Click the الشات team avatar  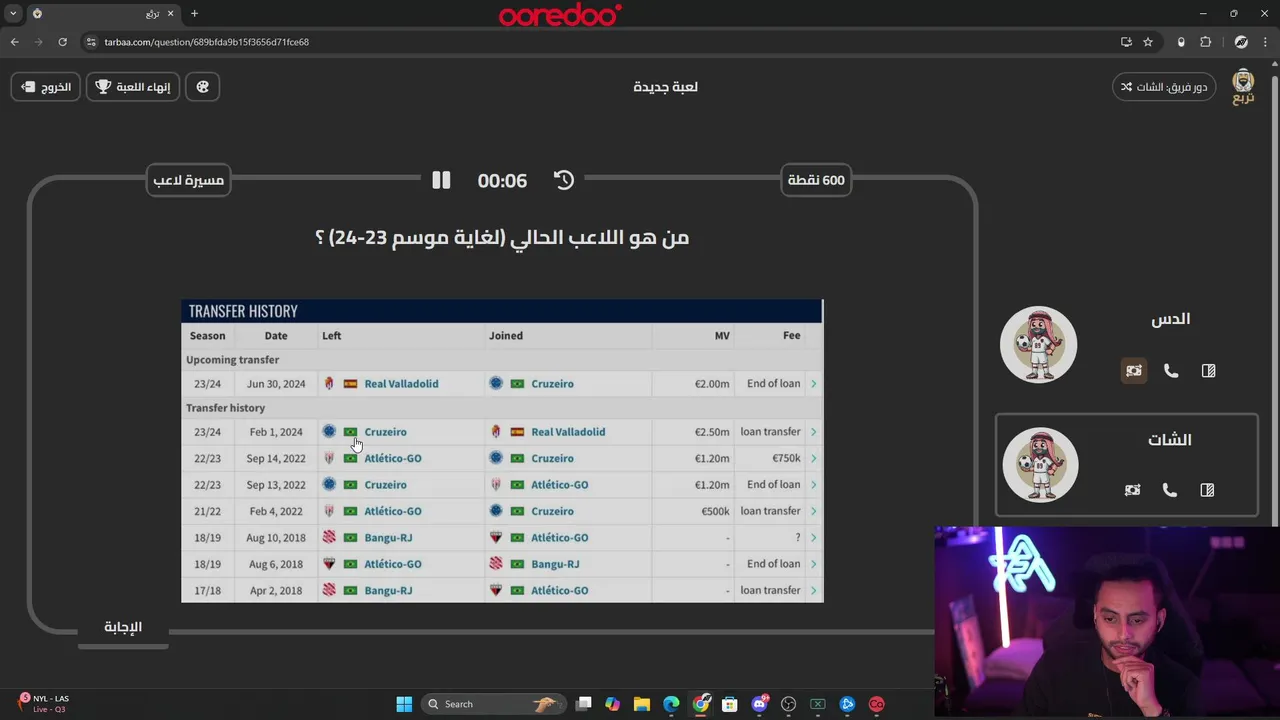coord(1040,465)
